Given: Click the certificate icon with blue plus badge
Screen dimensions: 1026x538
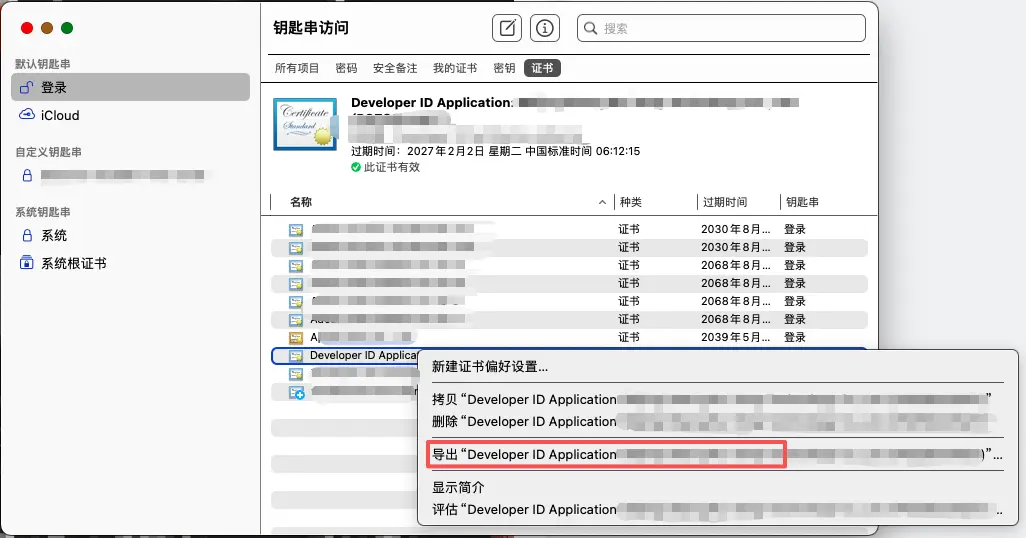Looking at the screenshot, I should pos(297,392).
